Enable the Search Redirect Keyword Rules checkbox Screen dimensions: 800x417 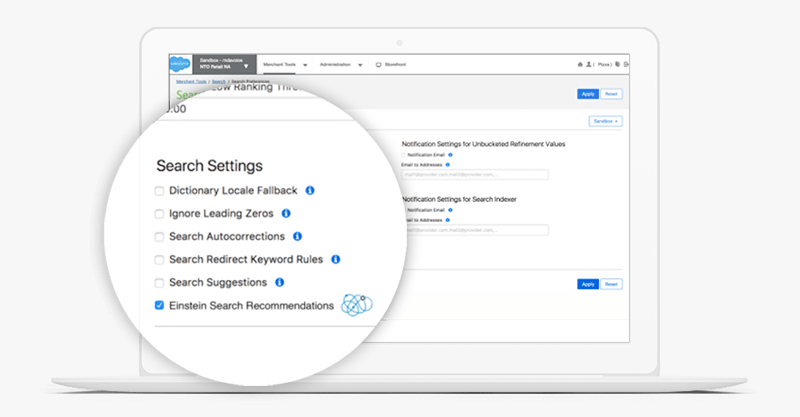click(159, 260)
